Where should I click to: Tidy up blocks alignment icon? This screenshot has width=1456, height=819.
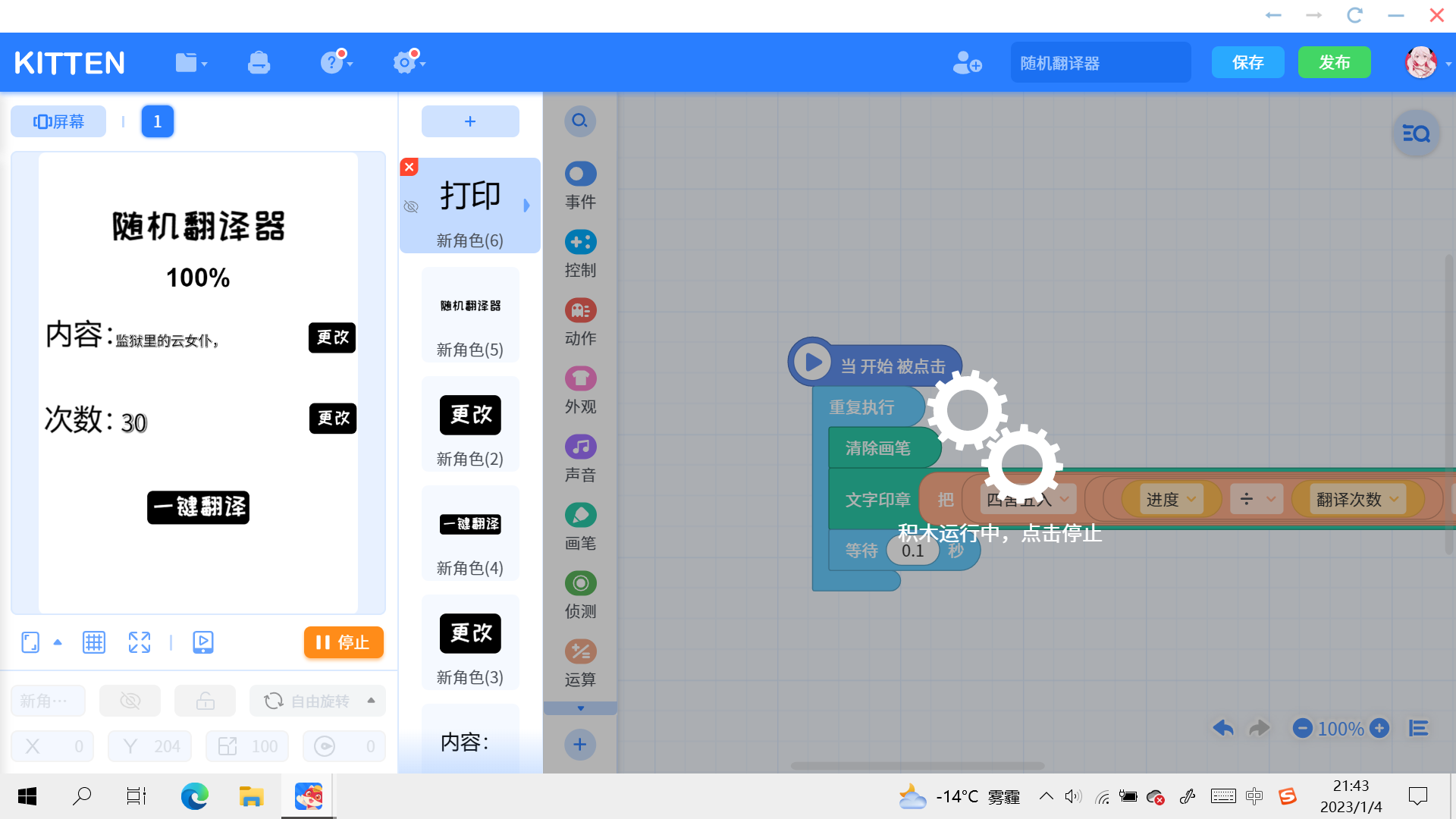pyautogui.click(x=1418, y=729)
